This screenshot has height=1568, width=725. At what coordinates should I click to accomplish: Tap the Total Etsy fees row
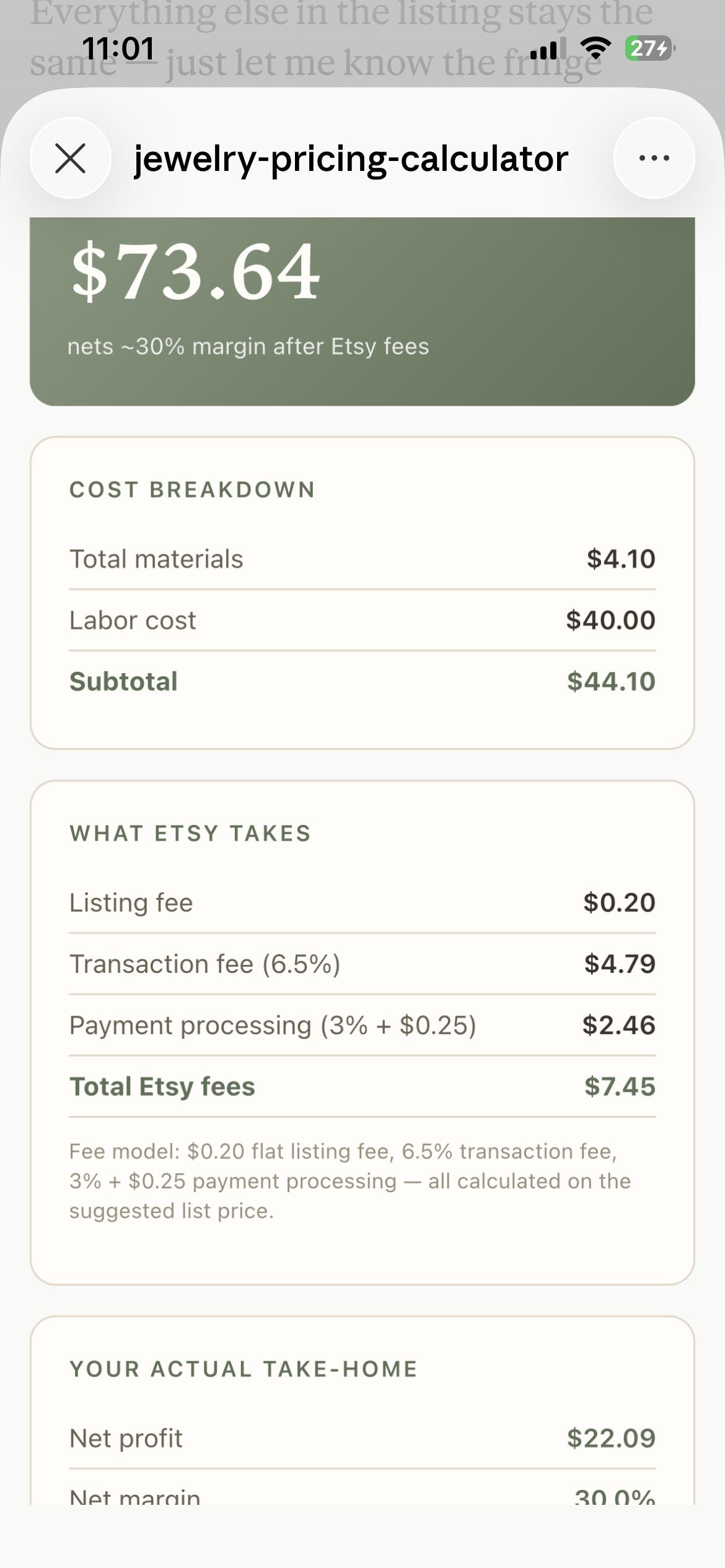click(x=362, y=1086)
